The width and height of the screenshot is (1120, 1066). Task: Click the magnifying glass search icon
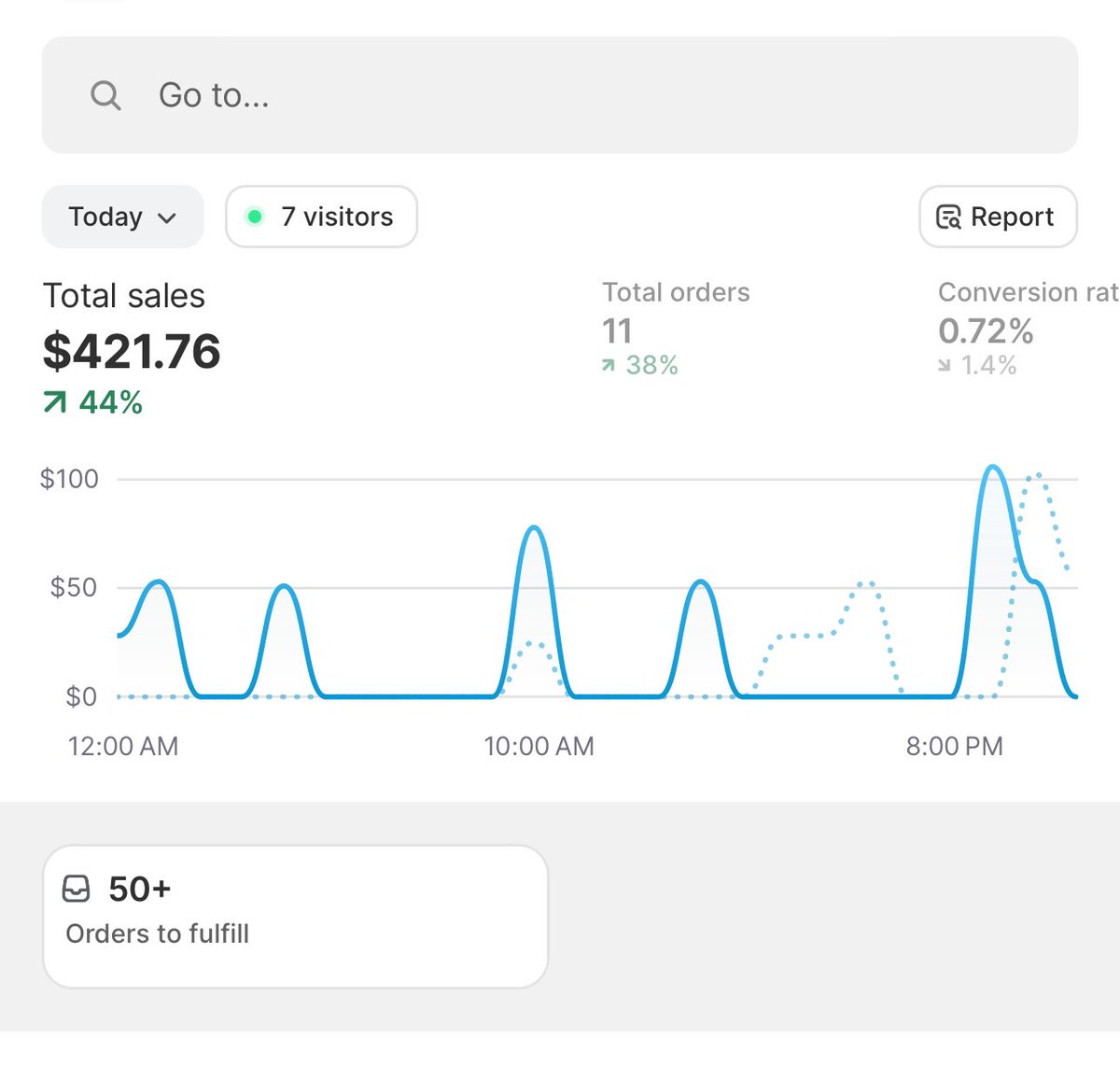coord(105,95)
